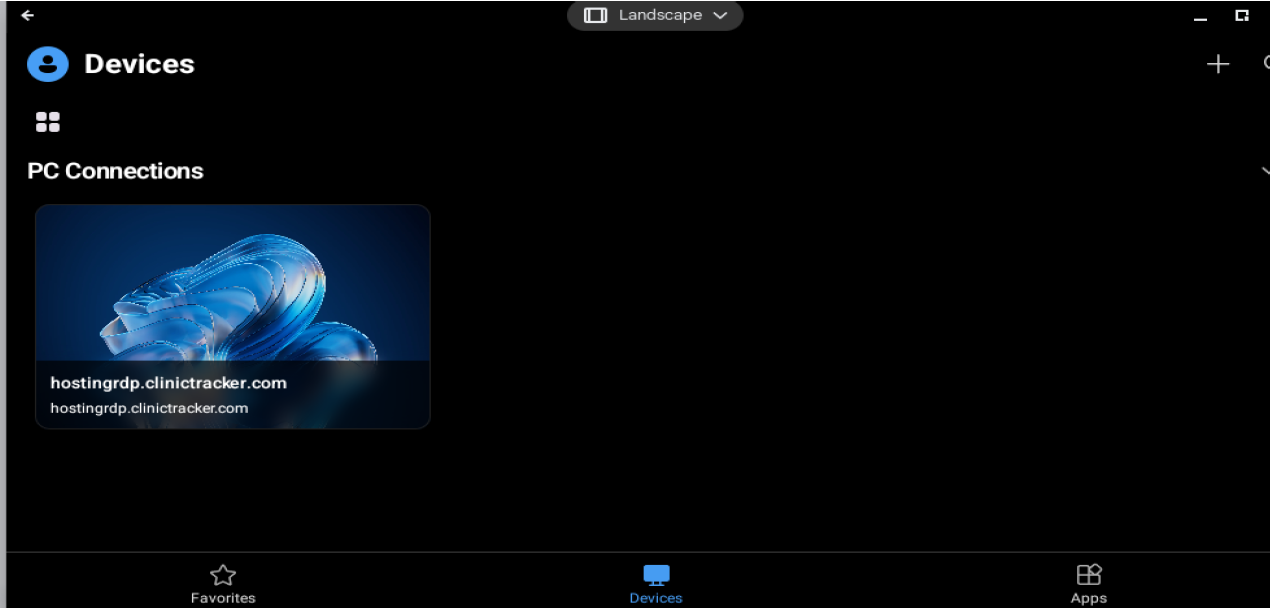Click the smaller hostingrdp.clinictracker.com subtitle

(149, 408)
